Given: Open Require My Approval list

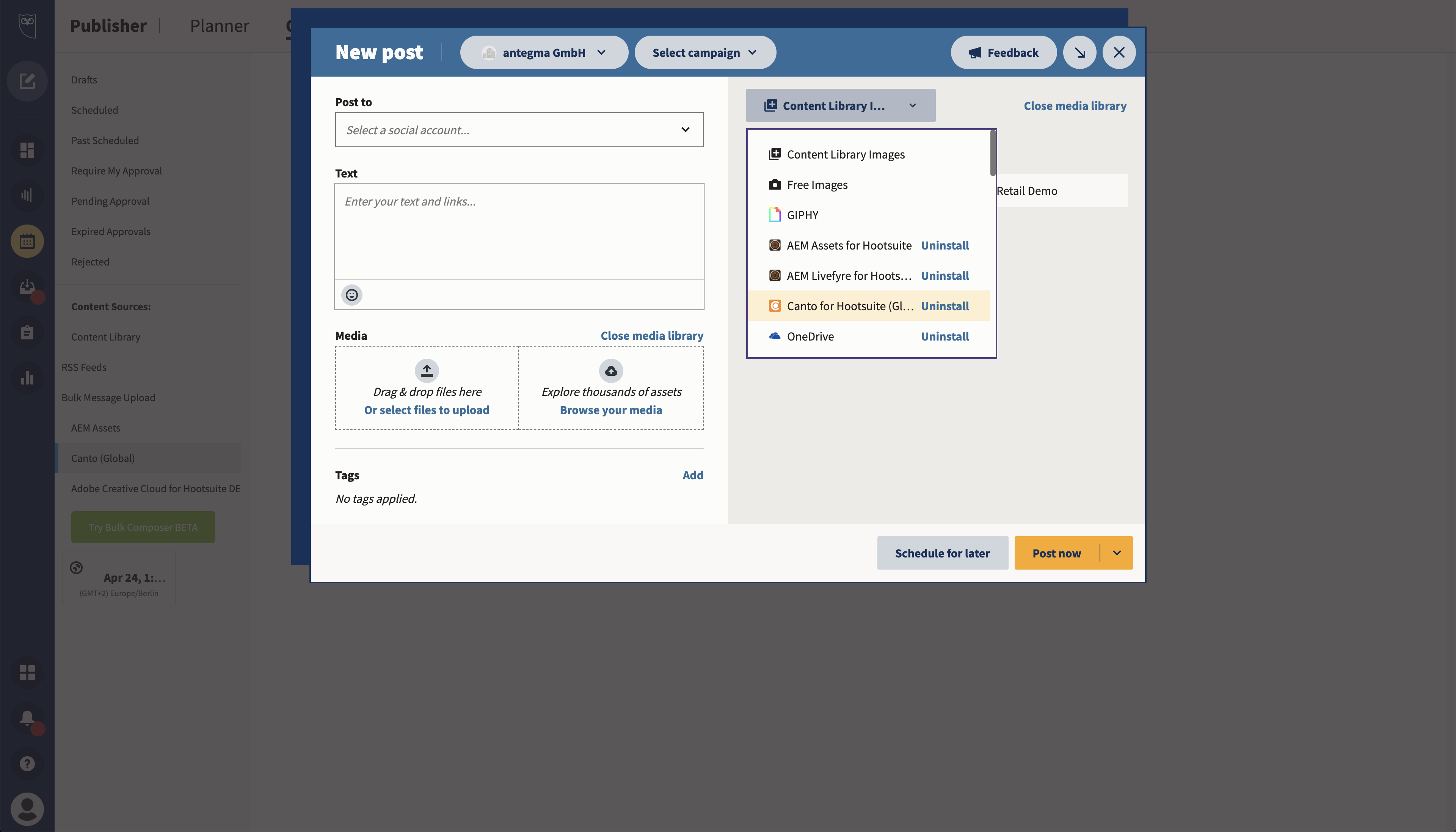Looking at the screenshot, I should click(116, 171).
